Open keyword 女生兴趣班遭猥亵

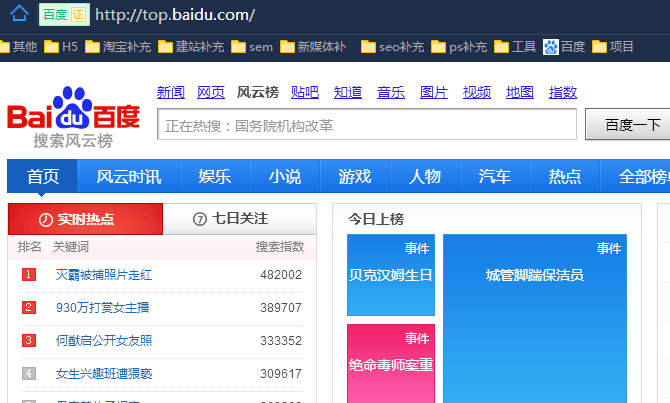[104, 374]
